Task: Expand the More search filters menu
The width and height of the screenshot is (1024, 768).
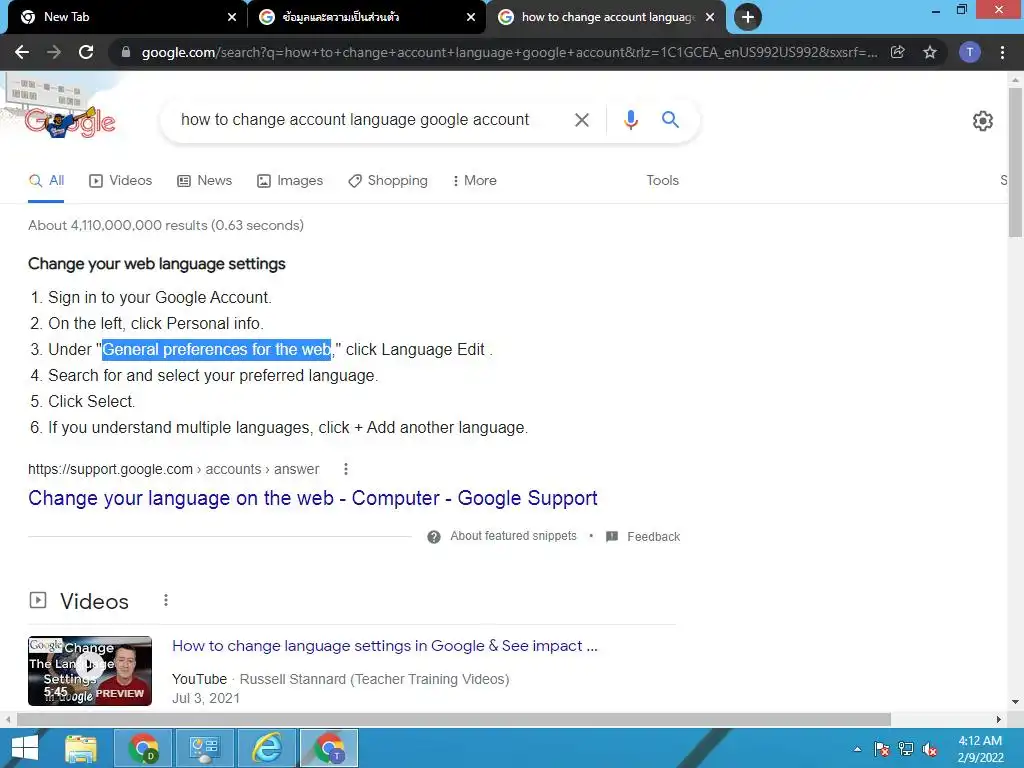Action: tap(475, 180)
